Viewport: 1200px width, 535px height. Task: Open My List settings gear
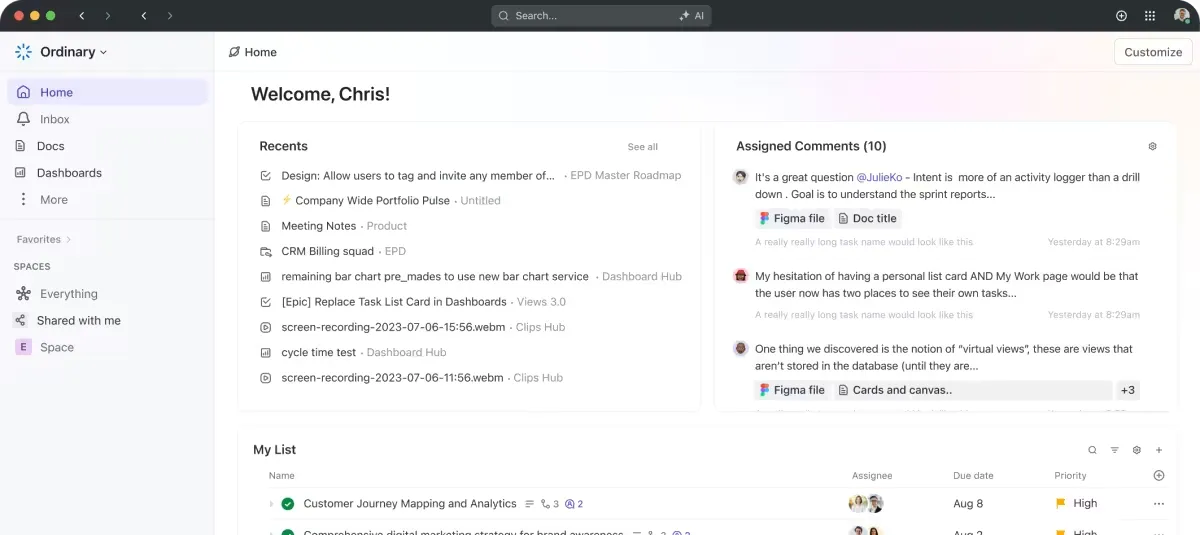click(1137, 450)
